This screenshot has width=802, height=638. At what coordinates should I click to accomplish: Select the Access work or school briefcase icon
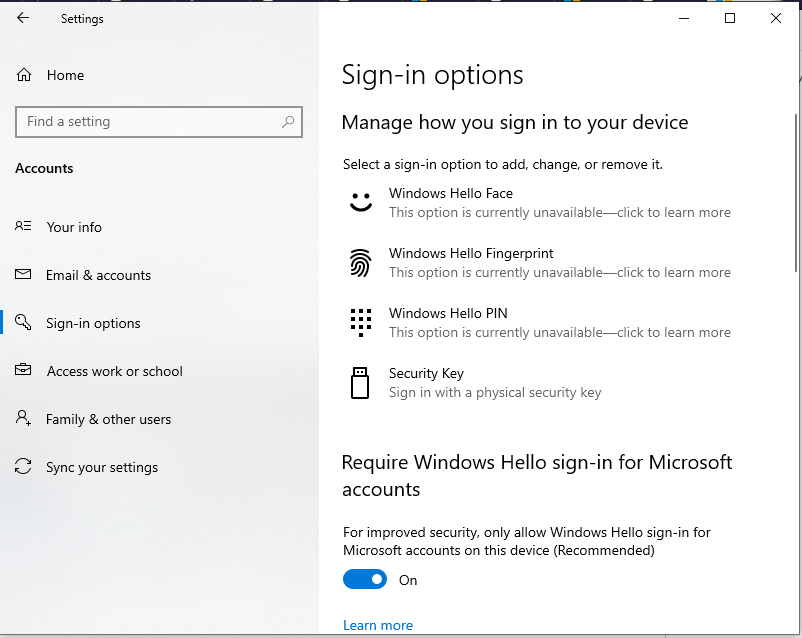click(23, 371)
